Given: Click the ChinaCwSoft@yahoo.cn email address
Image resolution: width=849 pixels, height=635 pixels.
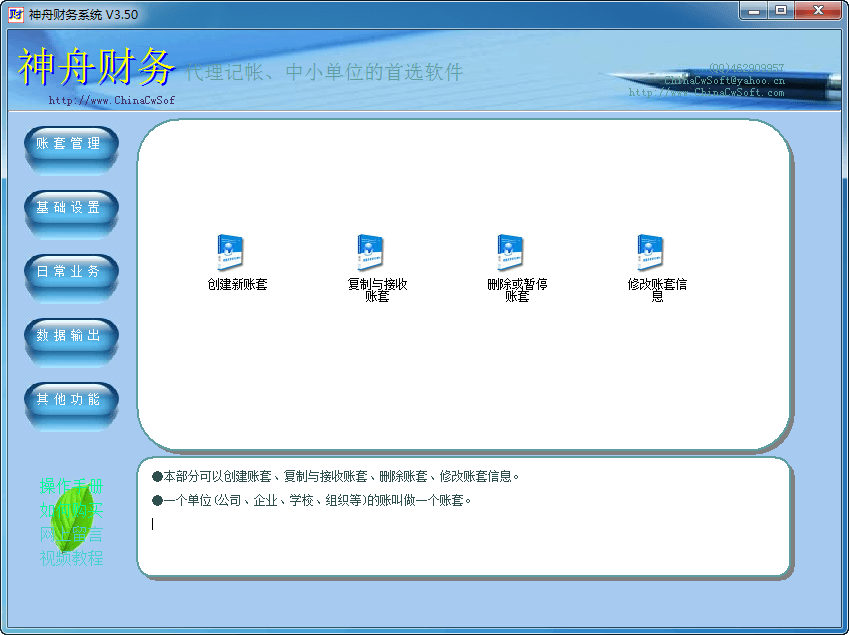Looking at the screenshot, I should tap(724, 80).
